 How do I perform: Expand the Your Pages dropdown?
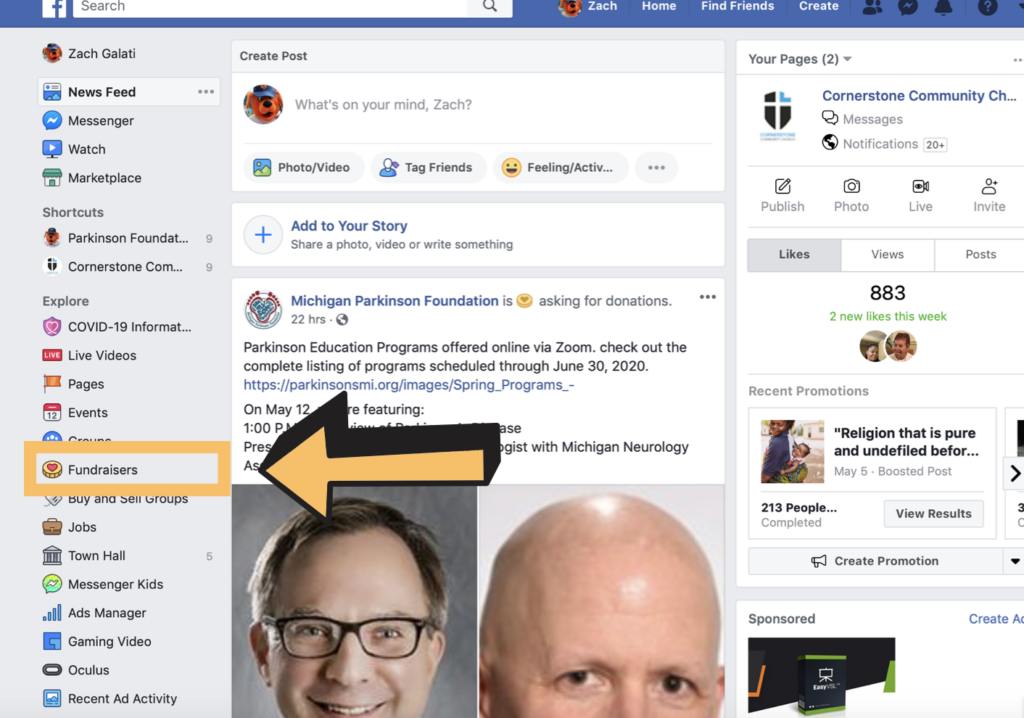847,59
